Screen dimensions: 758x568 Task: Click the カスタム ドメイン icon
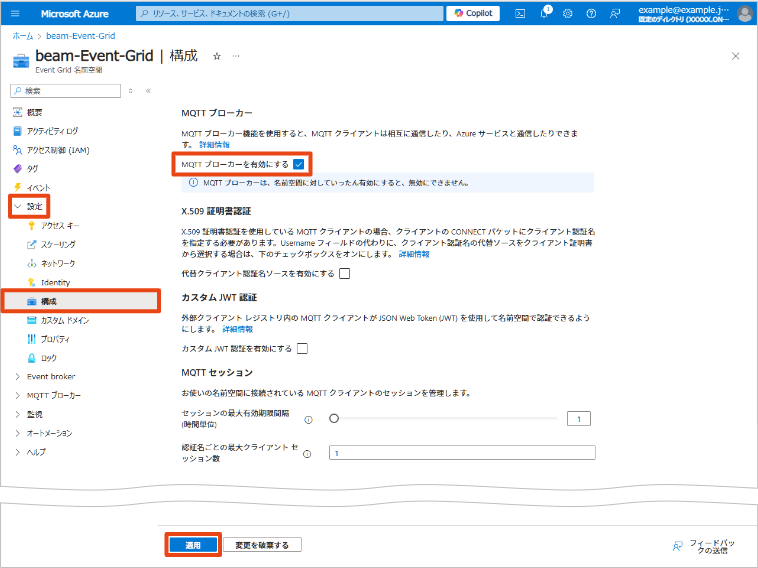[31, 320]
